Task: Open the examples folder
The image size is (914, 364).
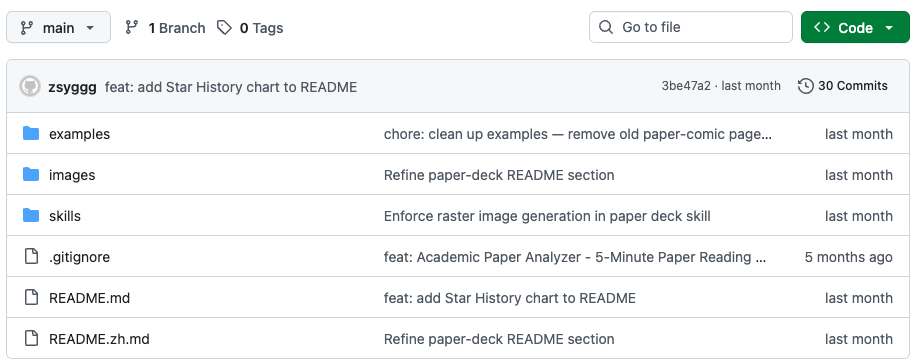Action: 79,134
